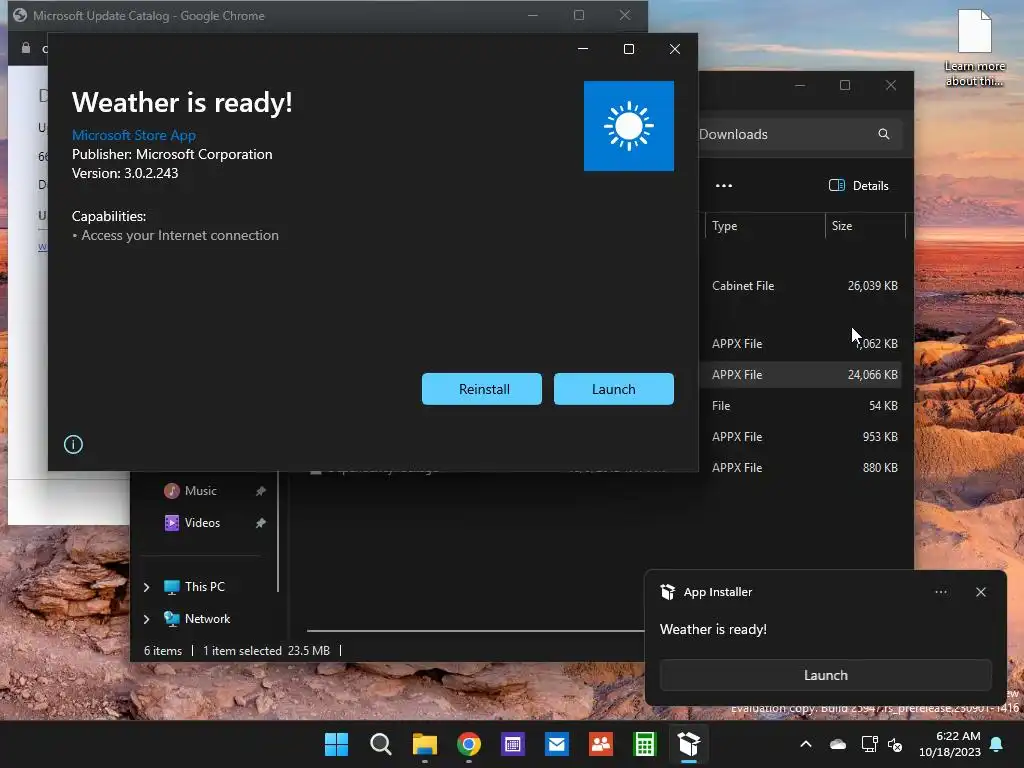Screen dimensions: 1024x768
Task: Close the File Explorer window
Action: [891, 85]
